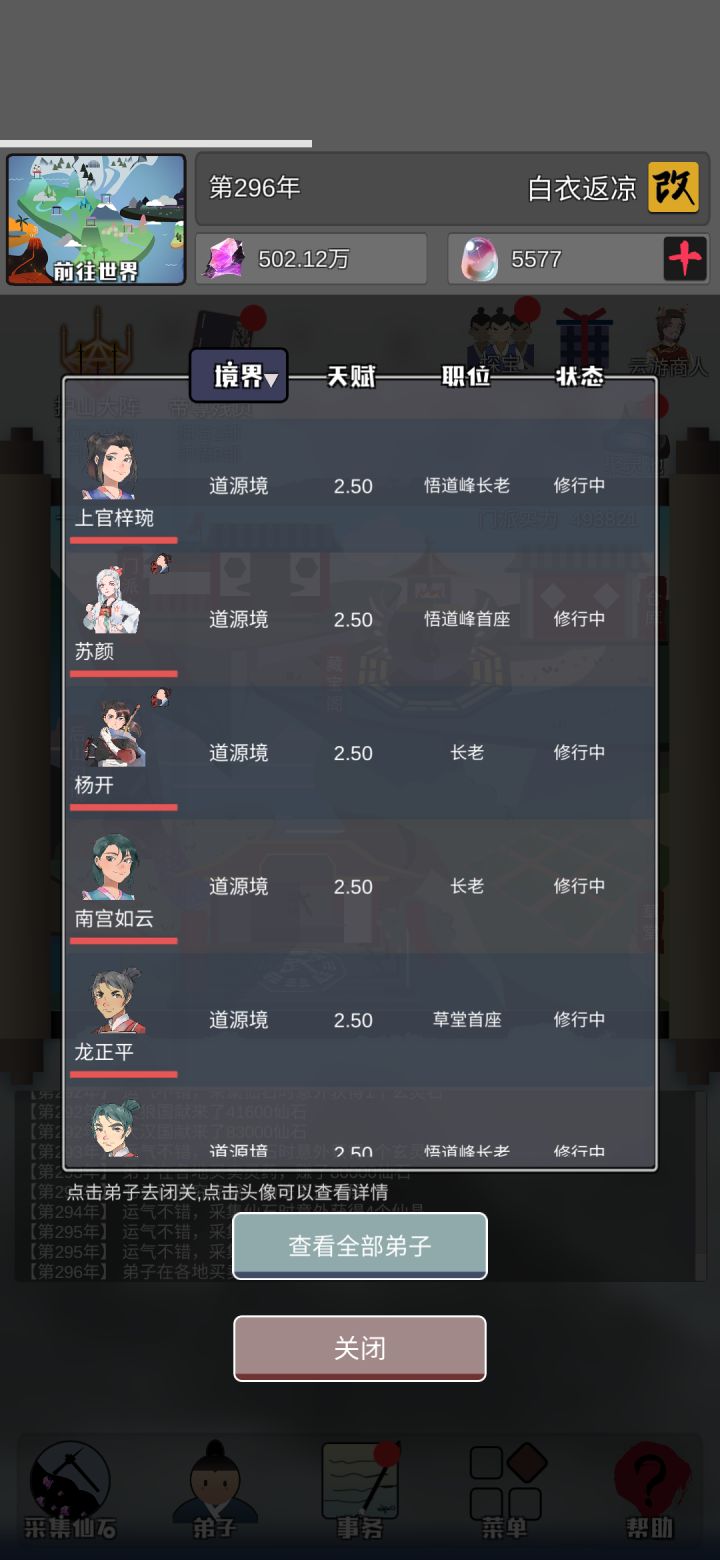Select the 苏颜 disciple row
The width and height of the screenshot is (720, 1560).
360,619
